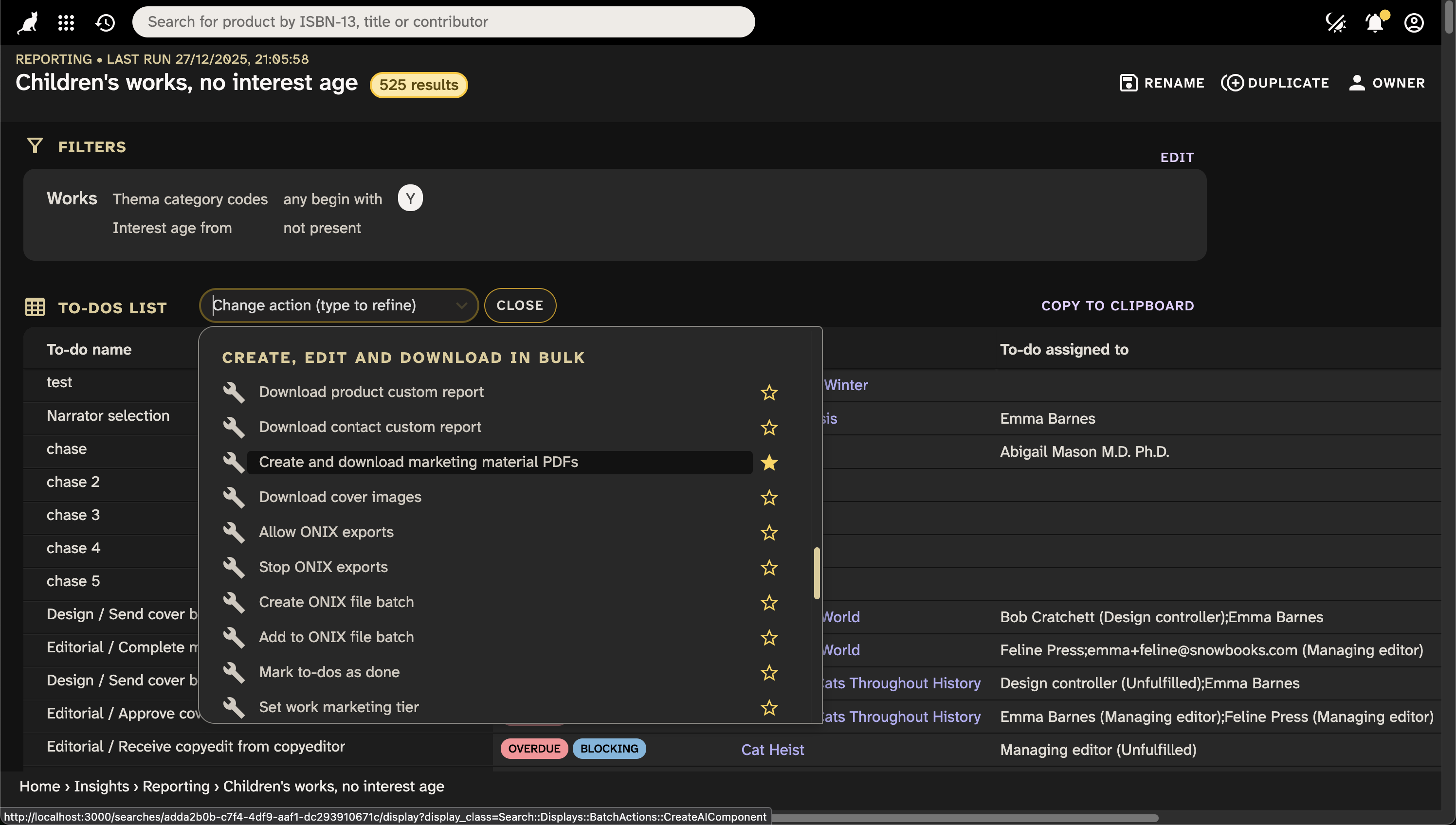Select Download product custom report action
1456x825 pixels.
pos(371,392)
